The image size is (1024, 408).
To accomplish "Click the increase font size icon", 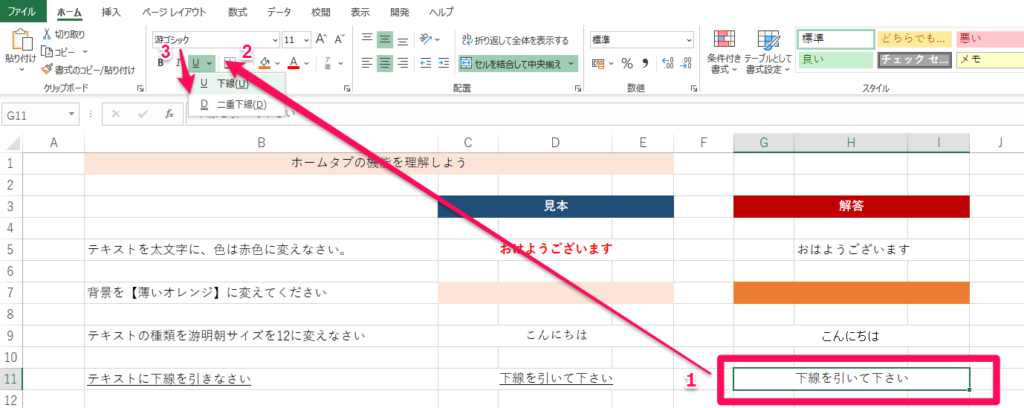I will tap(322, 40).
